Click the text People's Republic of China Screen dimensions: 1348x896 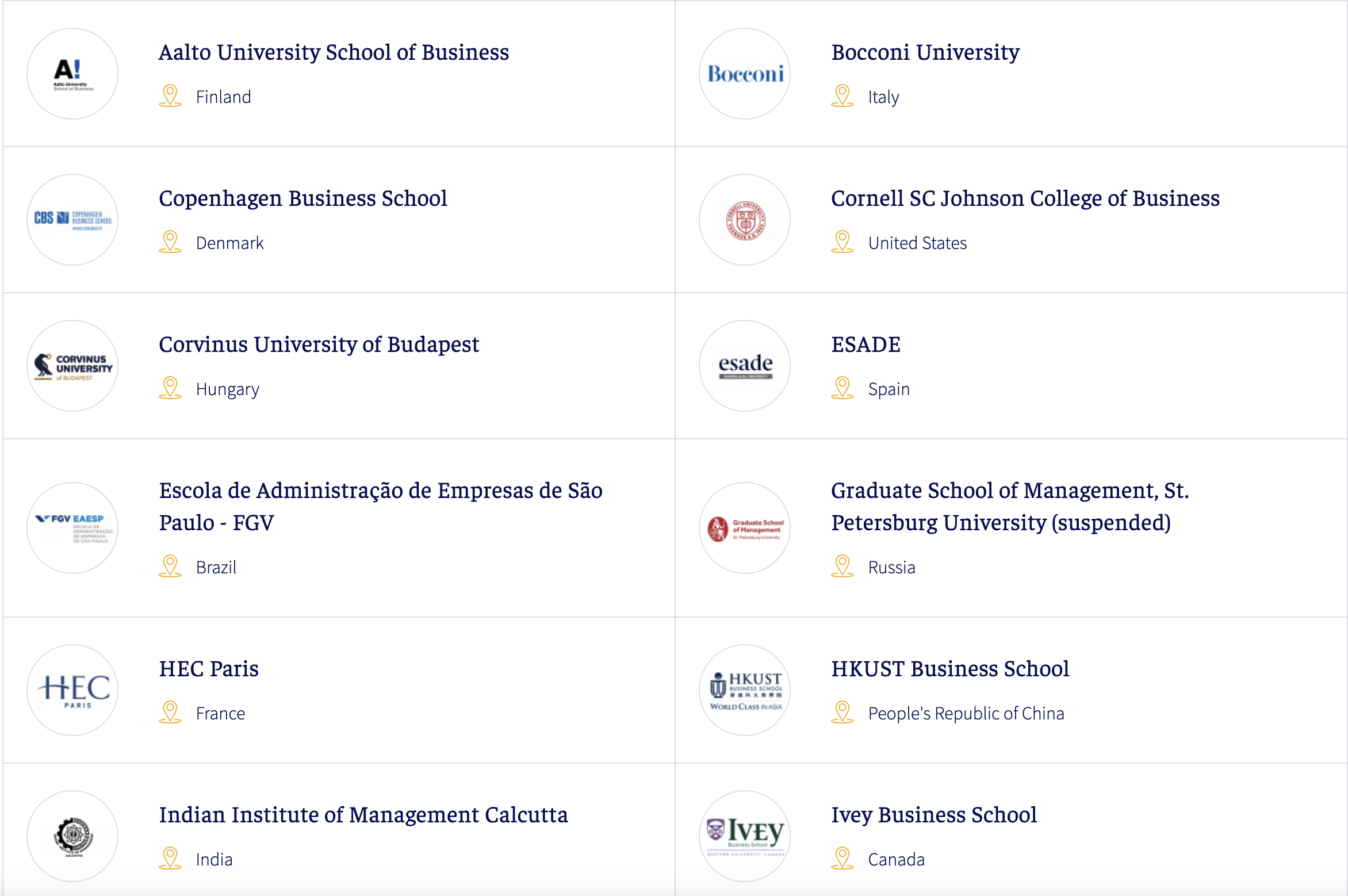click(966, 713)
